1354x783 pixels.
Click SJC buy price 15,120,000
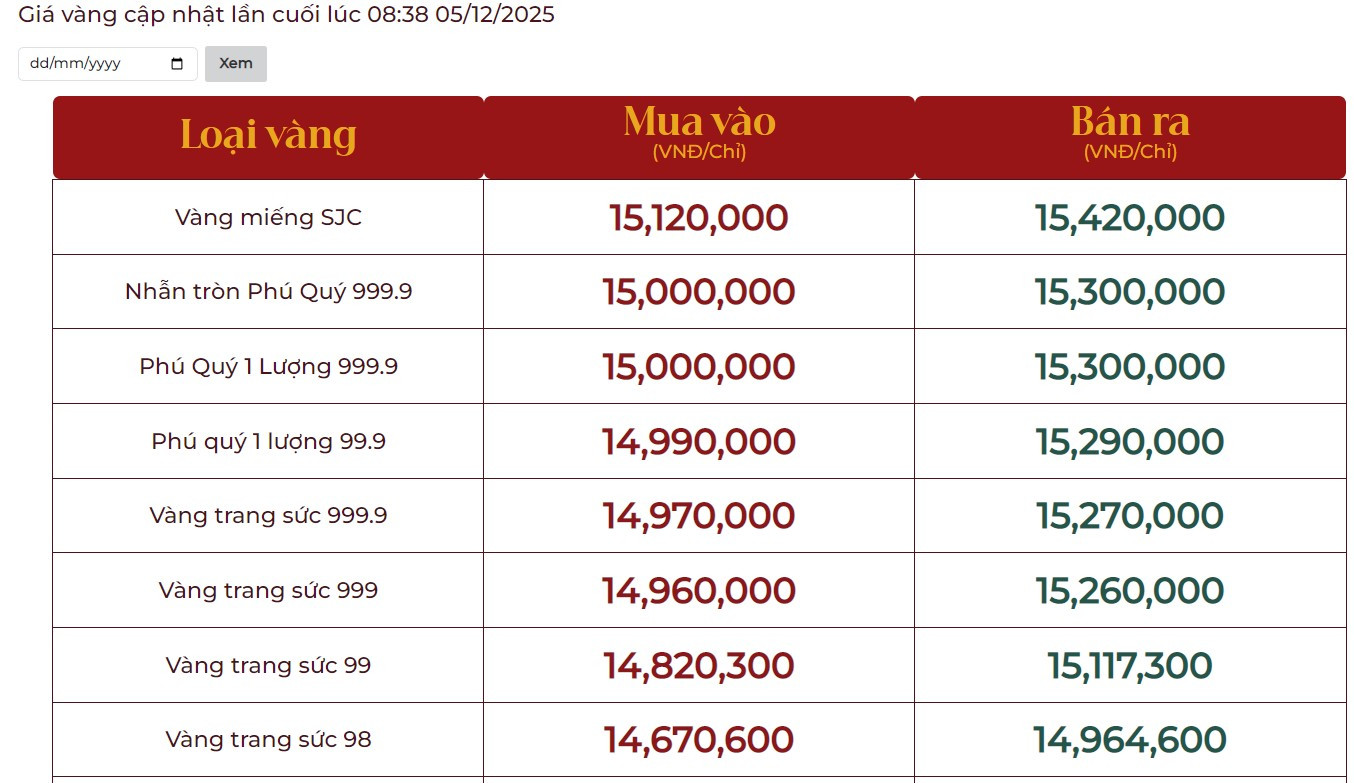[699, 218]
